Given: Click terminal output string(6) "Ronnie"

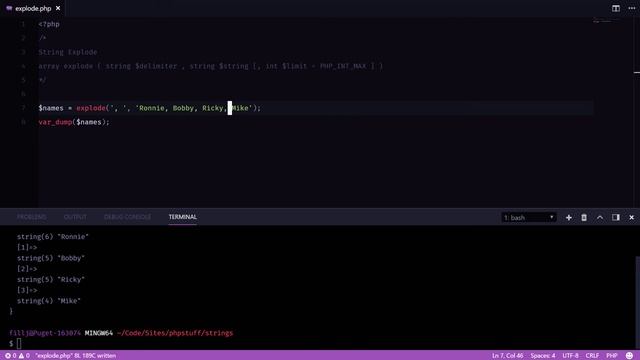Looking at the screenshot, I should (53, 237).
